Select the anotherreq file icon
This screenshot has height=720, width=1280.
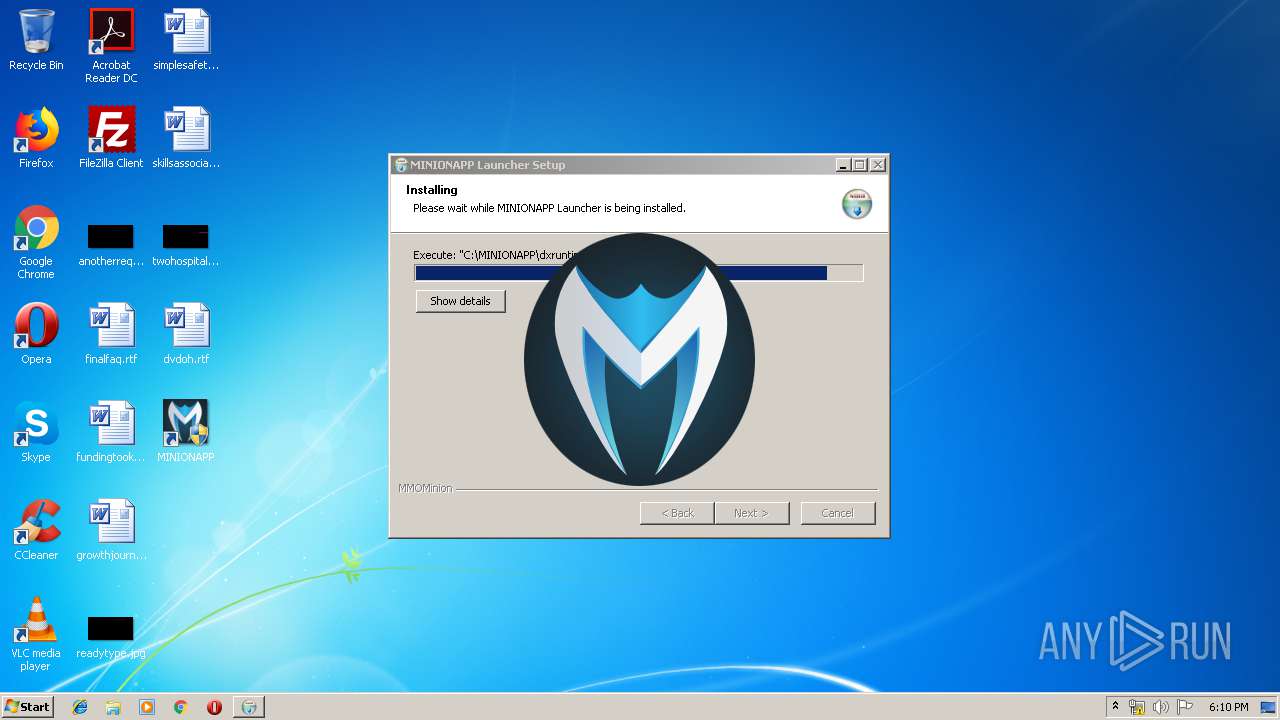[x=111, y=245]
